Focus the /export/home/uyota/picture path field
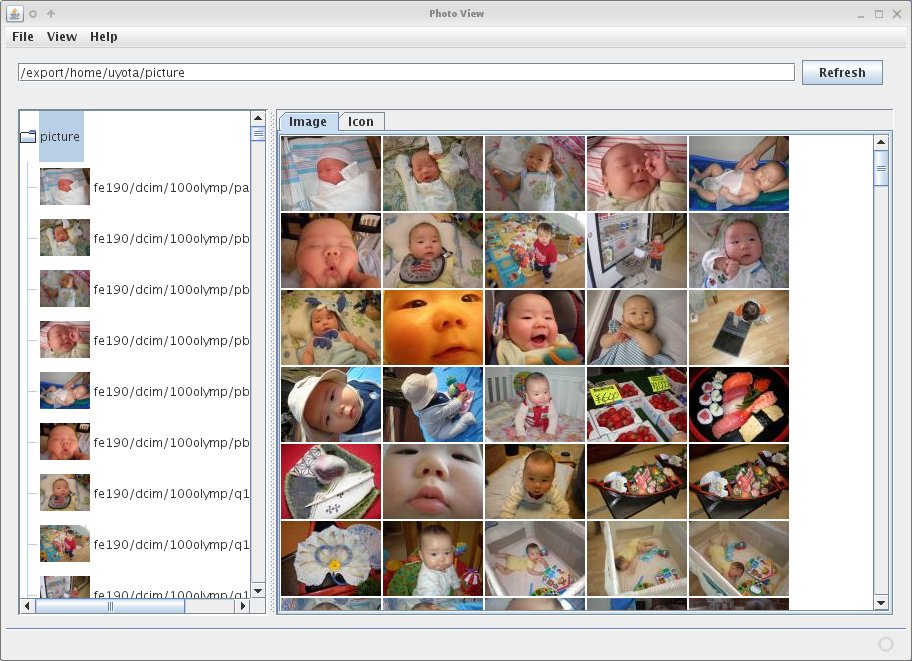912x661 pixels. 406,73
